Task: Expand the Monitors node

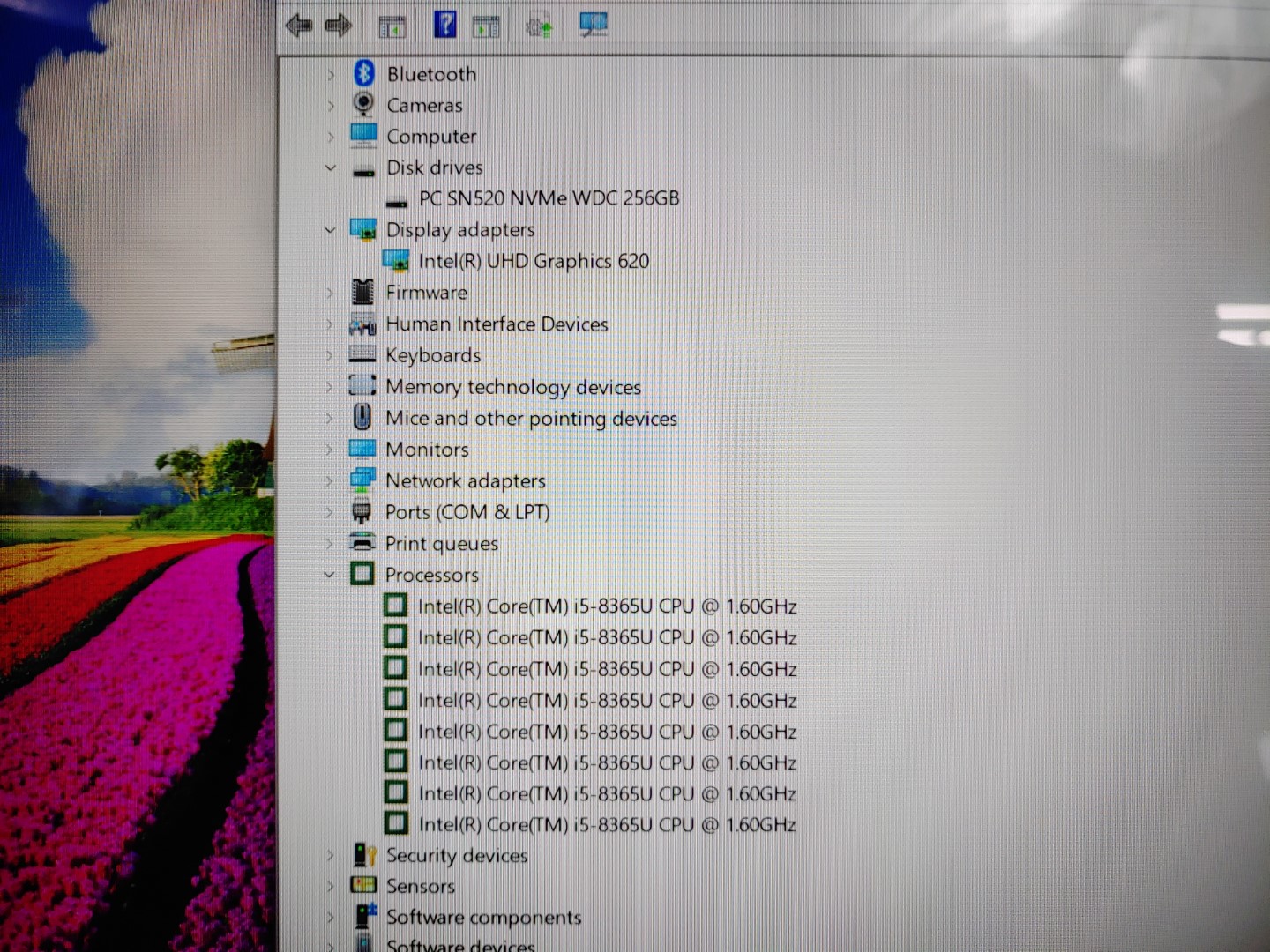Action: [x=329, y=450]
